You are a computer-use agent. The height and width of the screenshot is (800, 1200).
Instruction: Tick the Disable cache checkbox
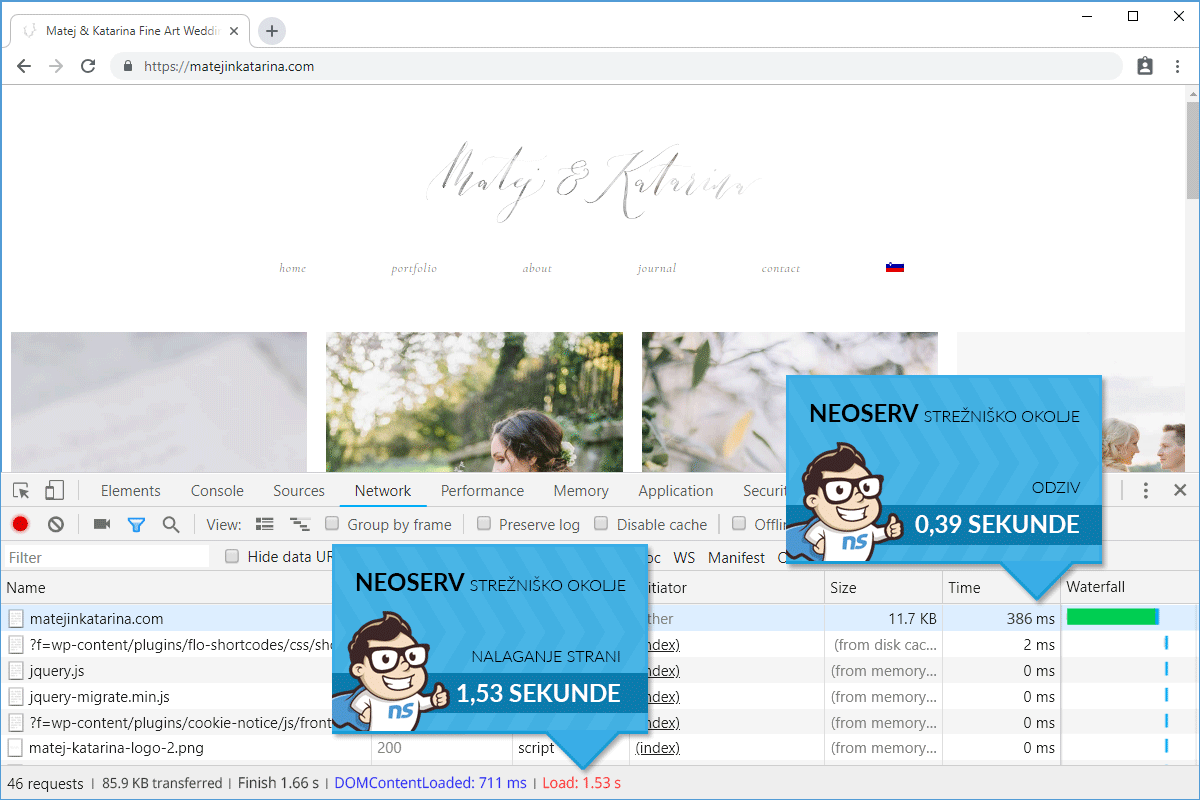[601, 524]
